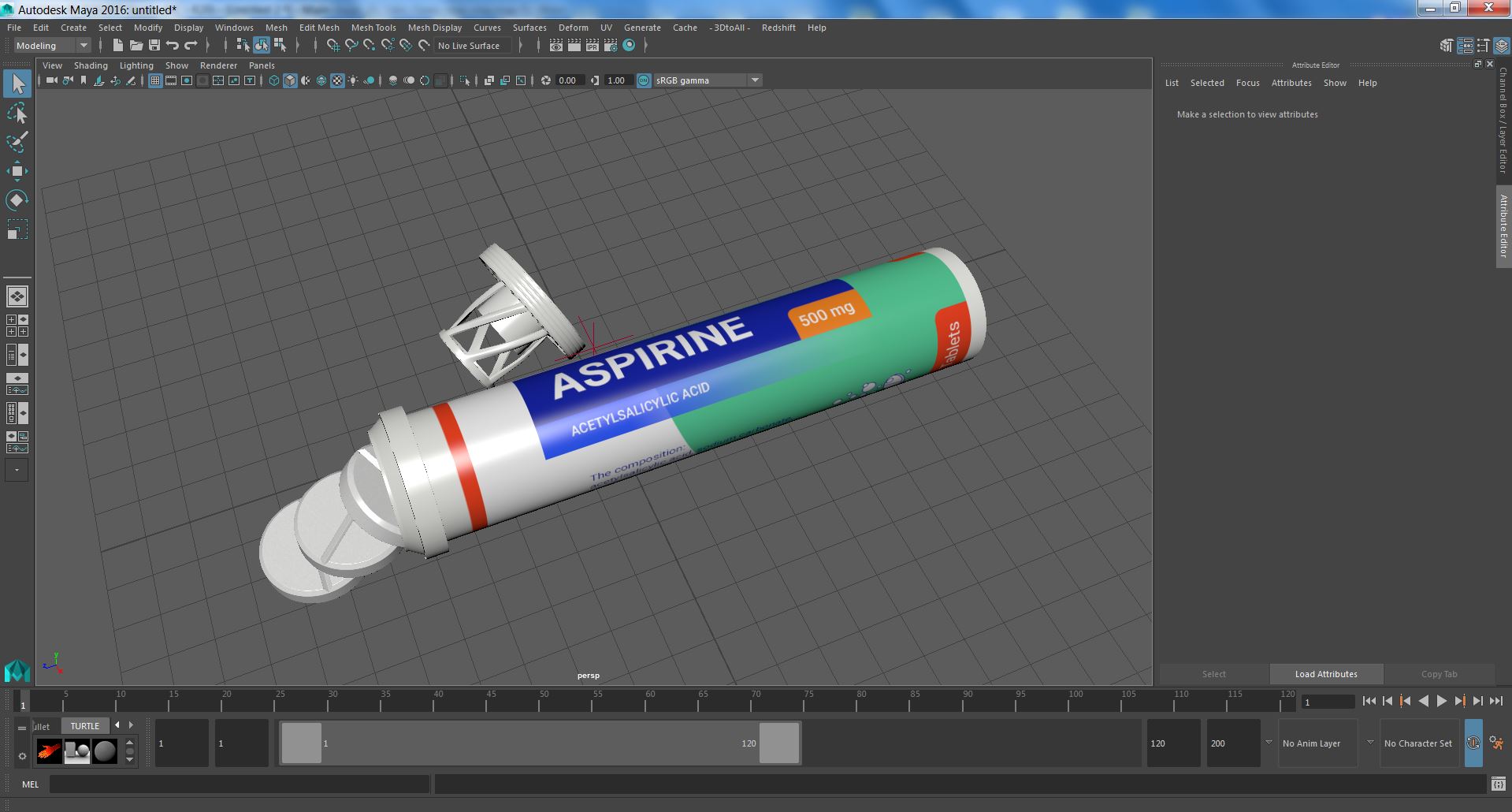Click the Load Attributes button
Image resolution: width=1512 pixels, height=812 pixels.
click(x=1326, y=674)
